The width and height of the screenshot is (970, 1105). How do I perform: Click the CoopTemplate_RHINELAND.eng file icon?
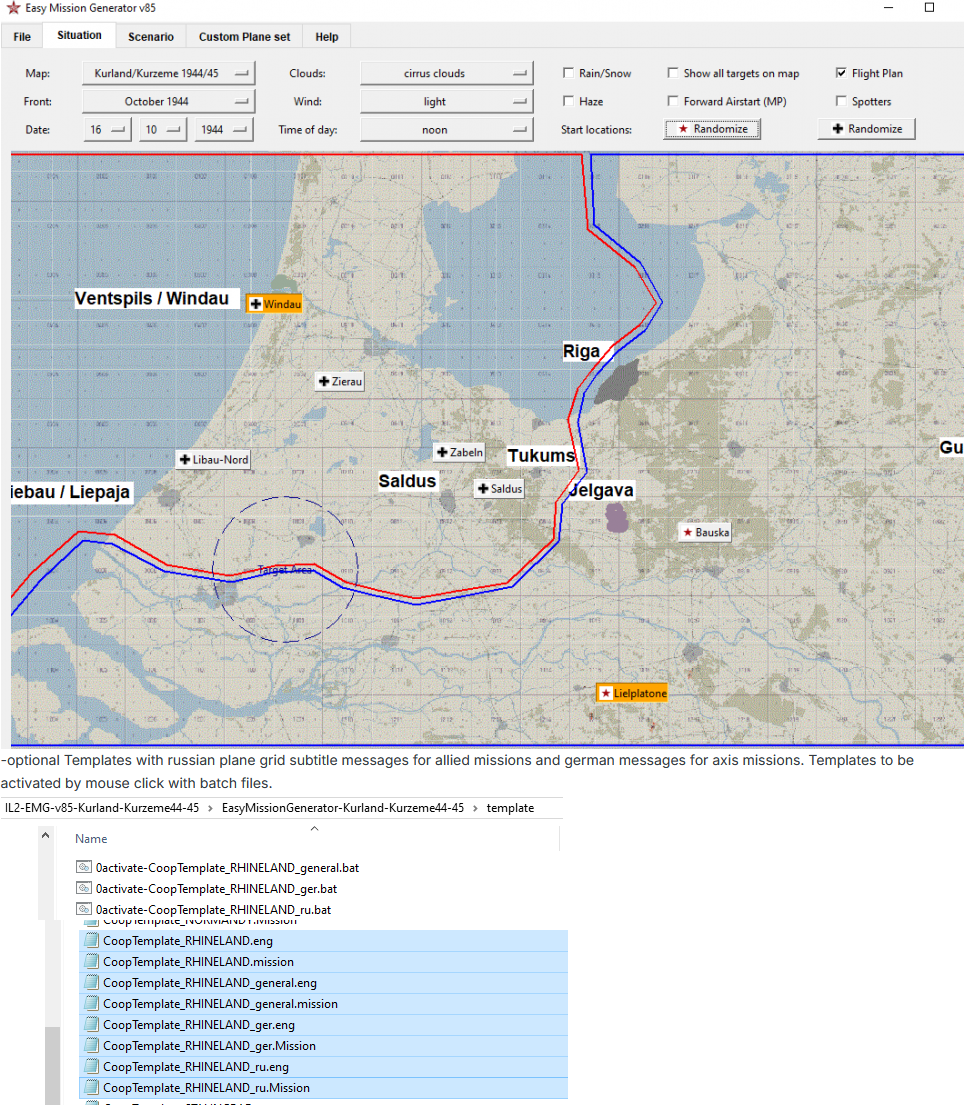coord(91,940)
